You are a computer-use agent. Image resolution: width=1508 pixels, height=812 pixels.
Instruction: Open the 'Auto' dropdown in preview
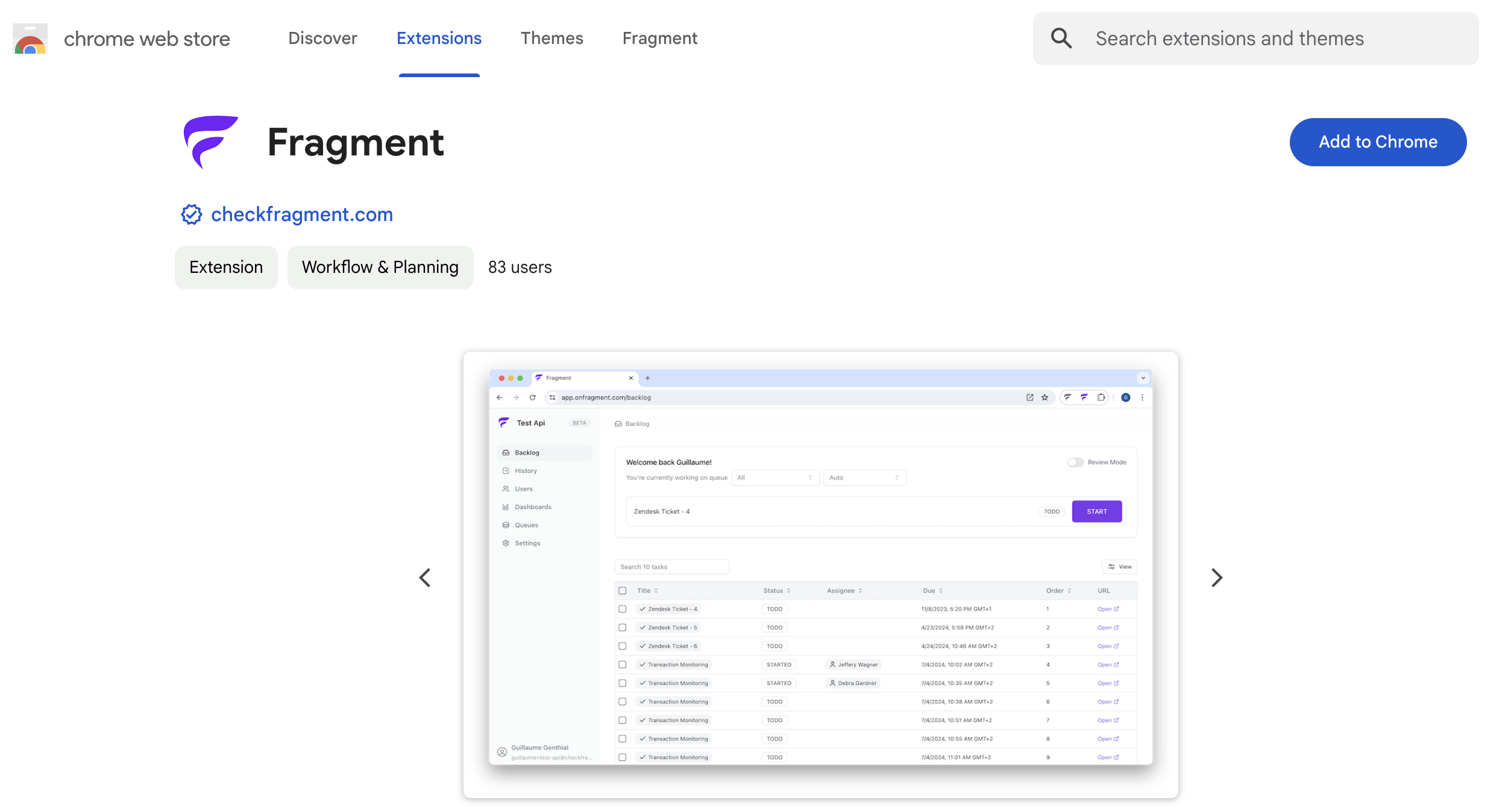pos(864,478)
